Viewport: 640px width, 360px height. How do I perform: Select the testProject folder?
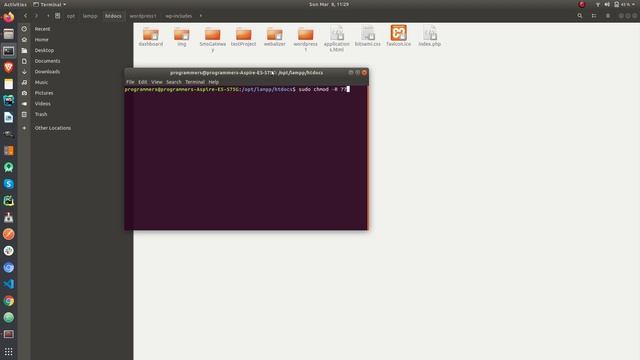click(x=244, y=36)
